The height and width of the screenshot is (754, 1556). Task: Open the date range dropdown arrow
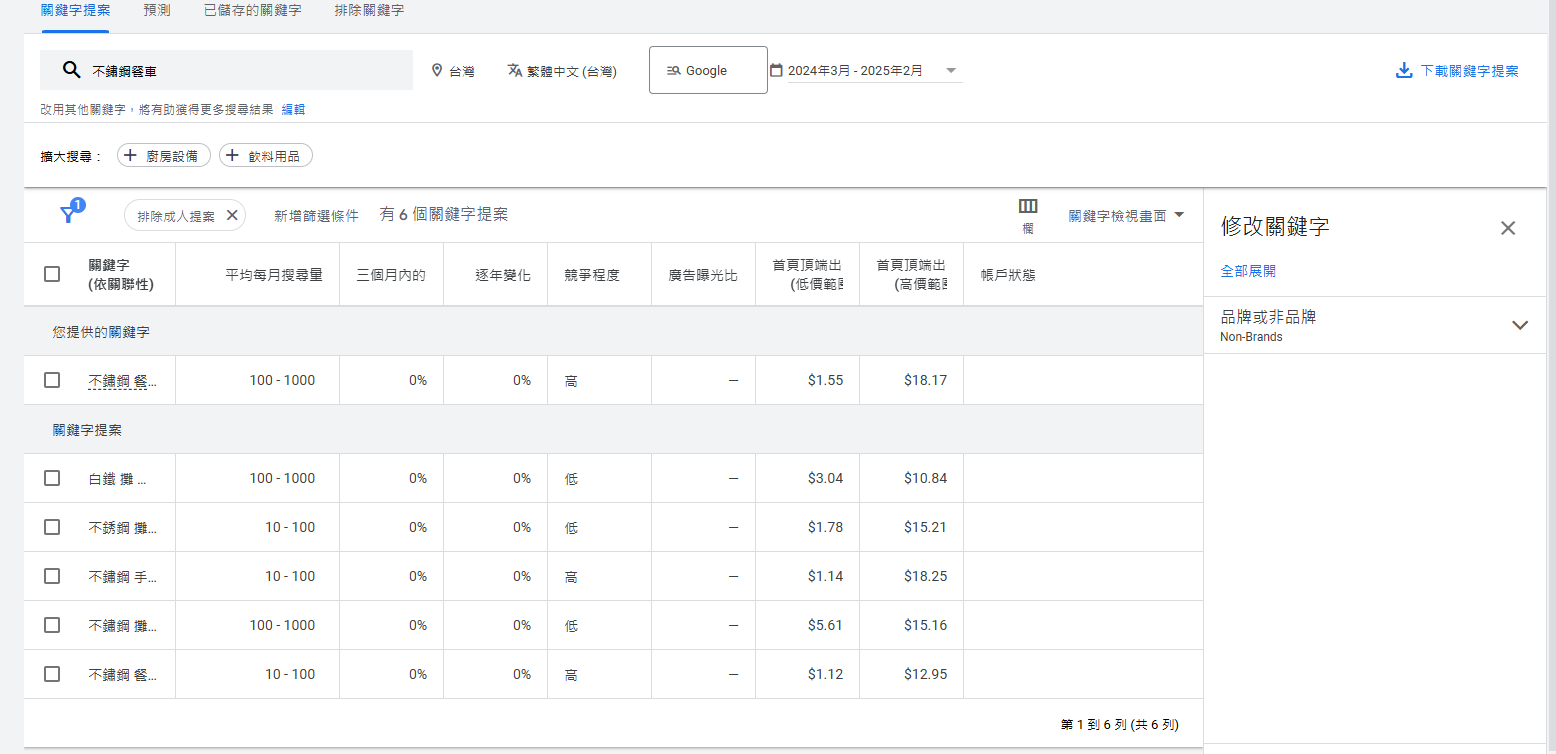pos(951,71)
